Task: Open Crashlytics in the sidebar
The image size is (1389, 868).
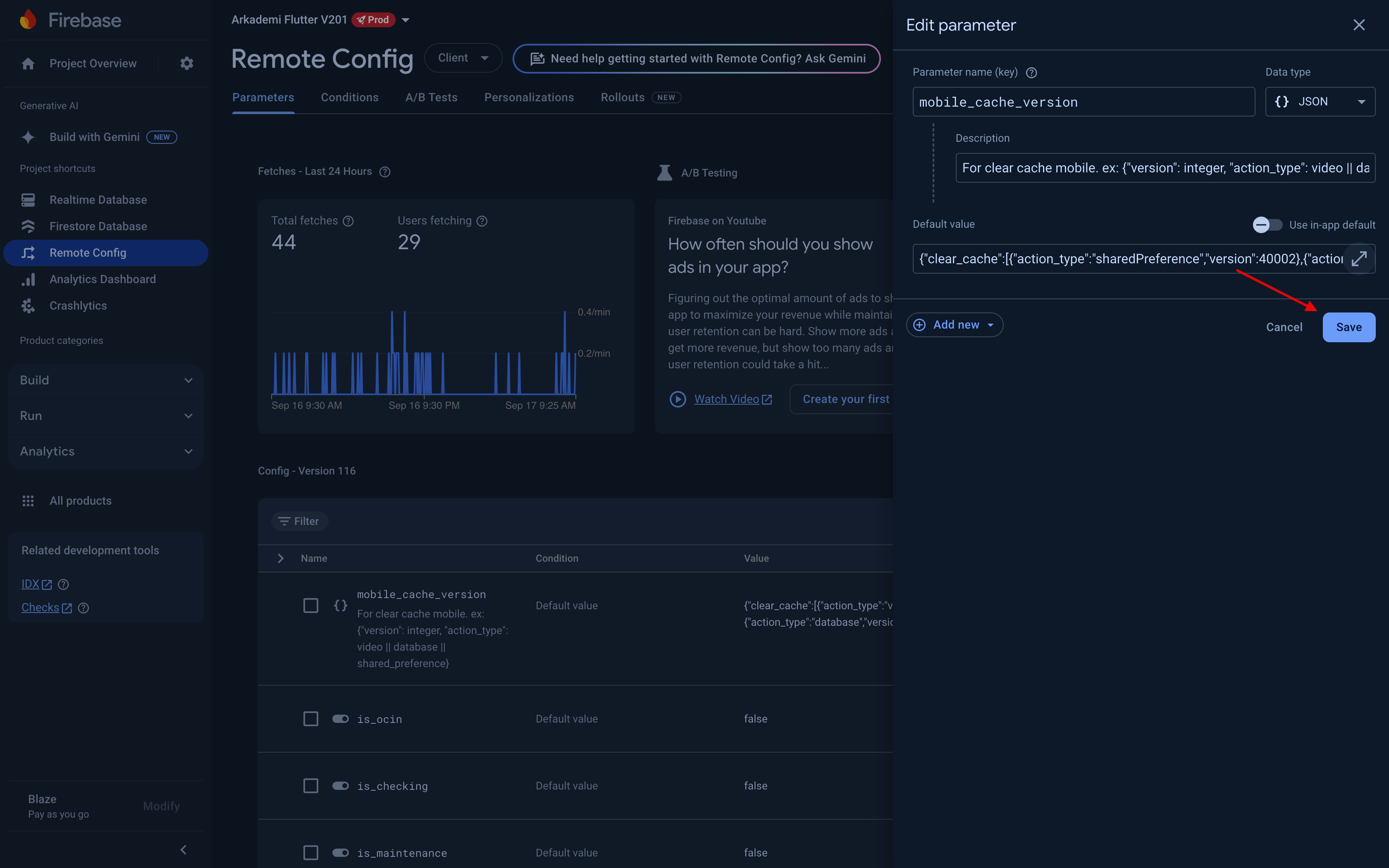Action: point(78,305)
